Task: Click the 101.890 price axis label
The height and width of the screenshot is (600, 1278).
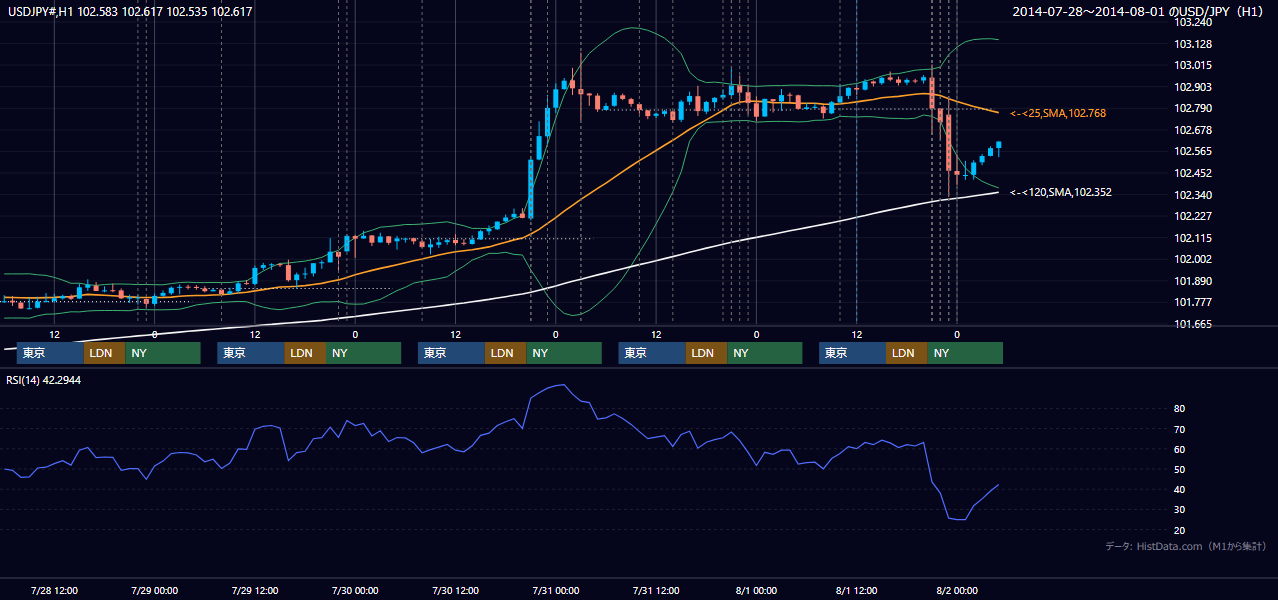Action: pyautogui.click(x=1195, y=281)
